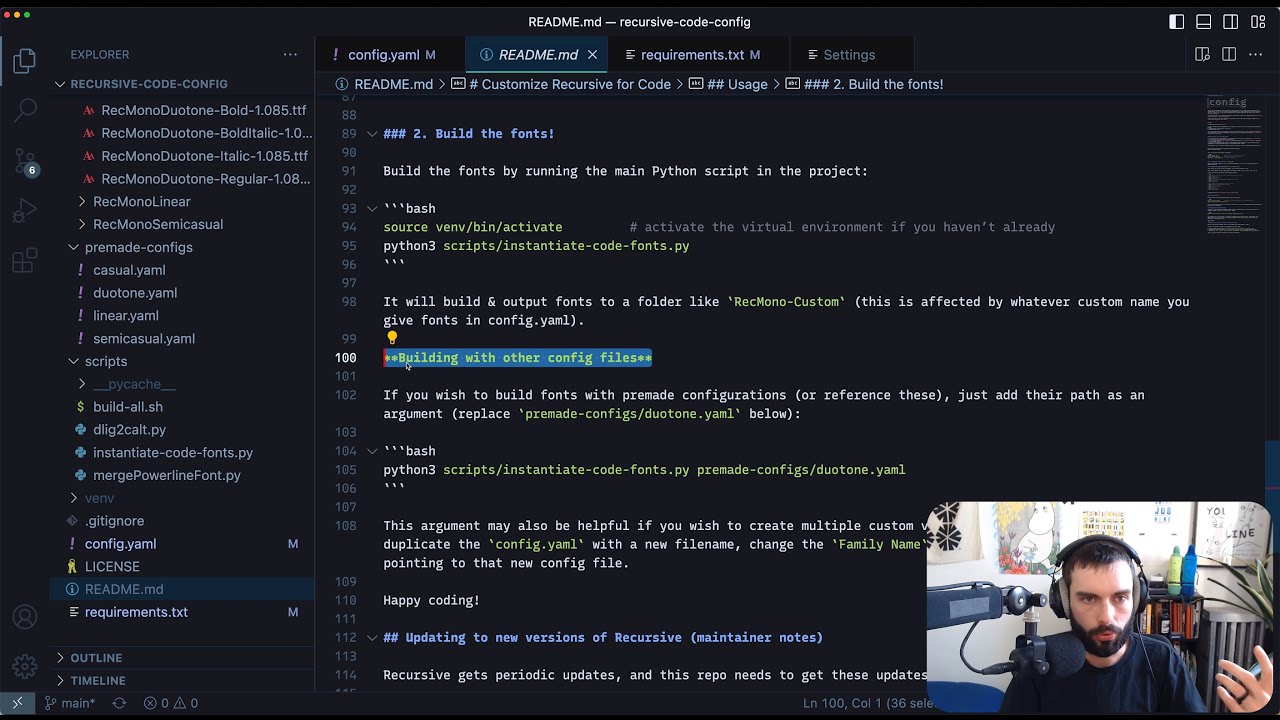
Task: Switch to the README.md editor tab
Action: (538, 55)
